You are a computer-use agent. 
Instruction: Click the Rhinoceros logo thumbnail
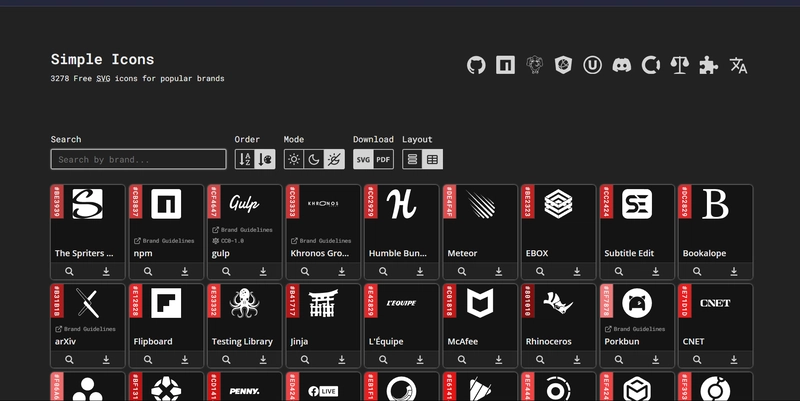pos(558,303)
